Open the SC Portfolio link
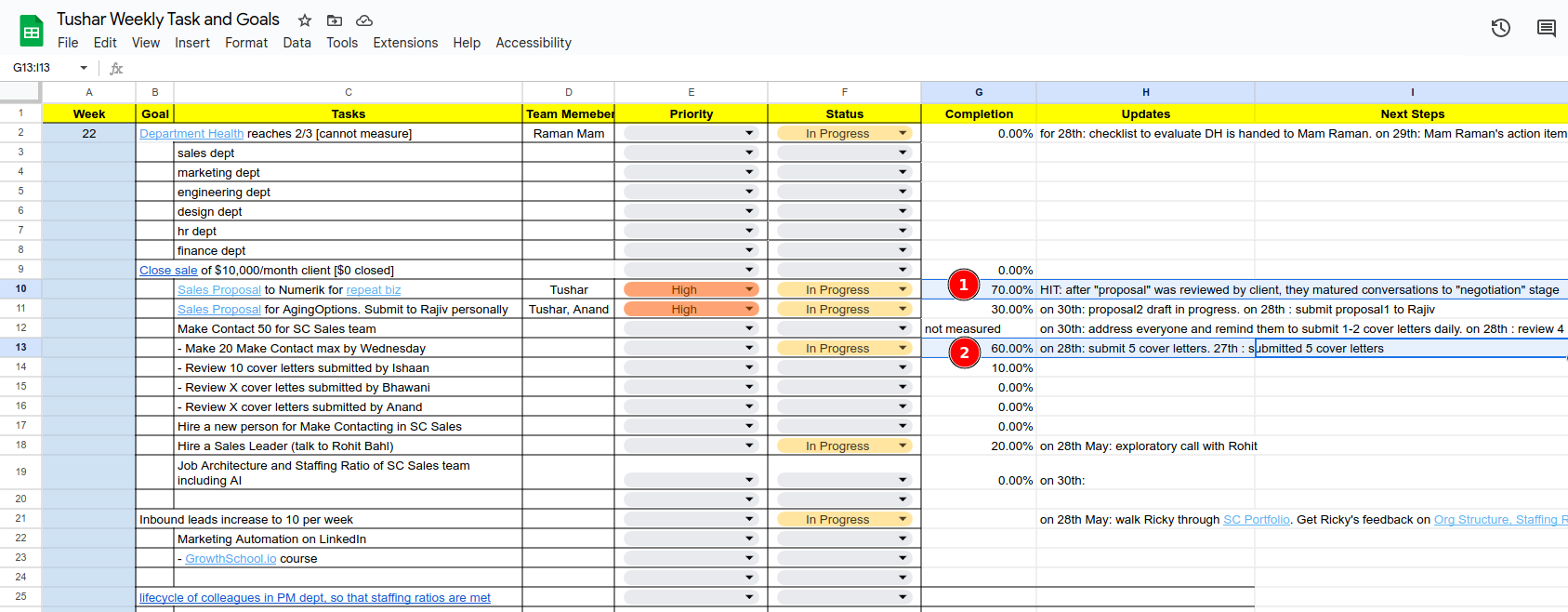The height and width of the screenshot is (612, 1568). pyautogui.click(x=1257, y=520)
